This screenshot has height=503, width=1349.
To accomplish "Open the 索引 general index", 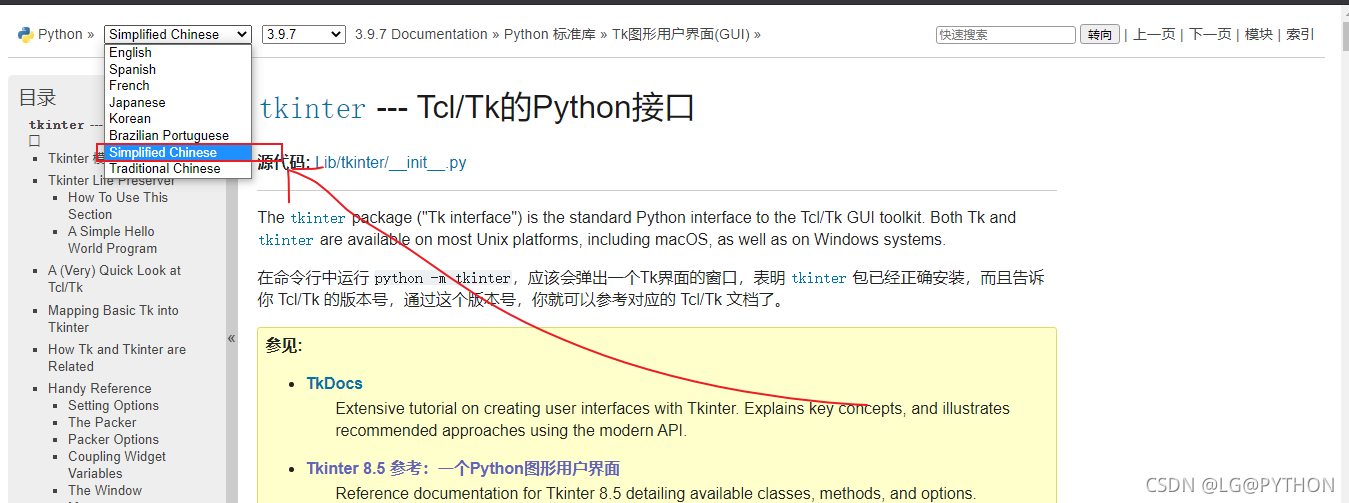I will pyautogui.click(x=1300, y=34).
